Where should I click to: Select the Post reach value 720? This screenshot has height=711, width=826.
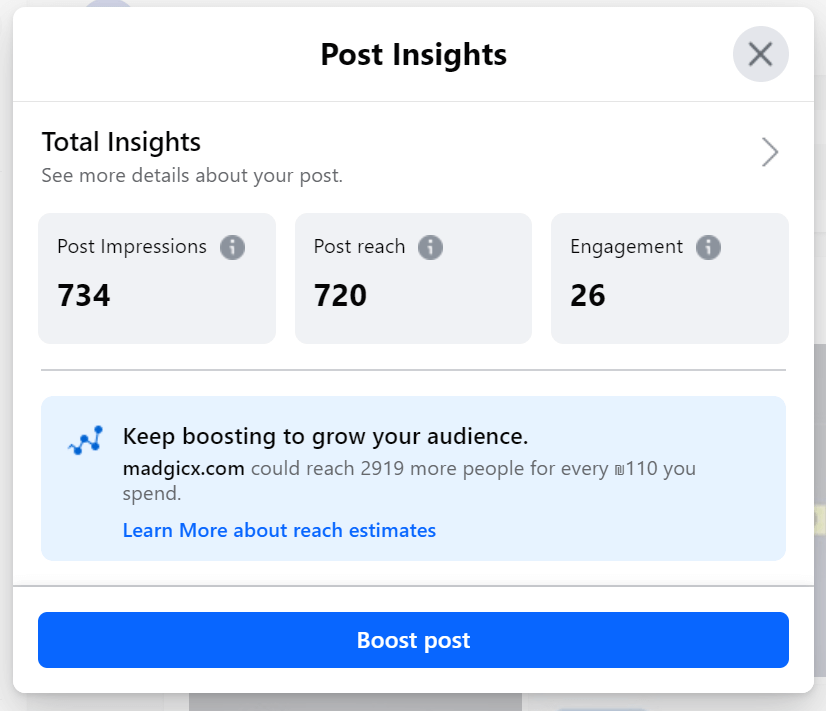click(x=340, y=295)
